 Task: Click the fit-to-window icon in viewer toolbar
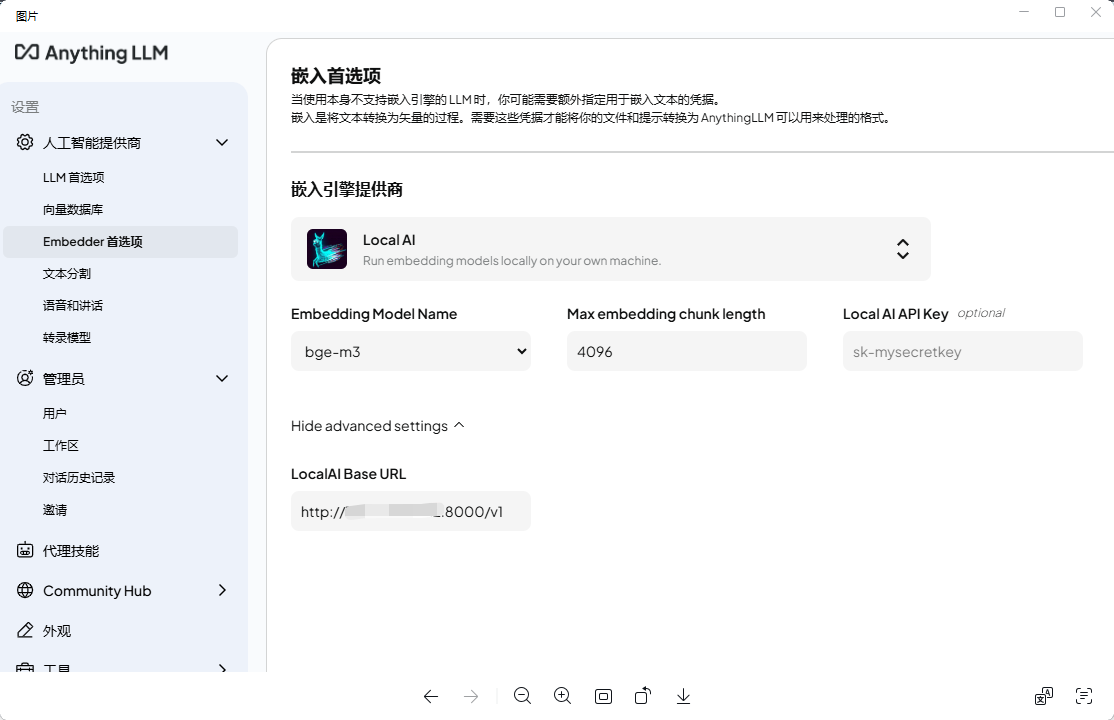pos(603,697)
